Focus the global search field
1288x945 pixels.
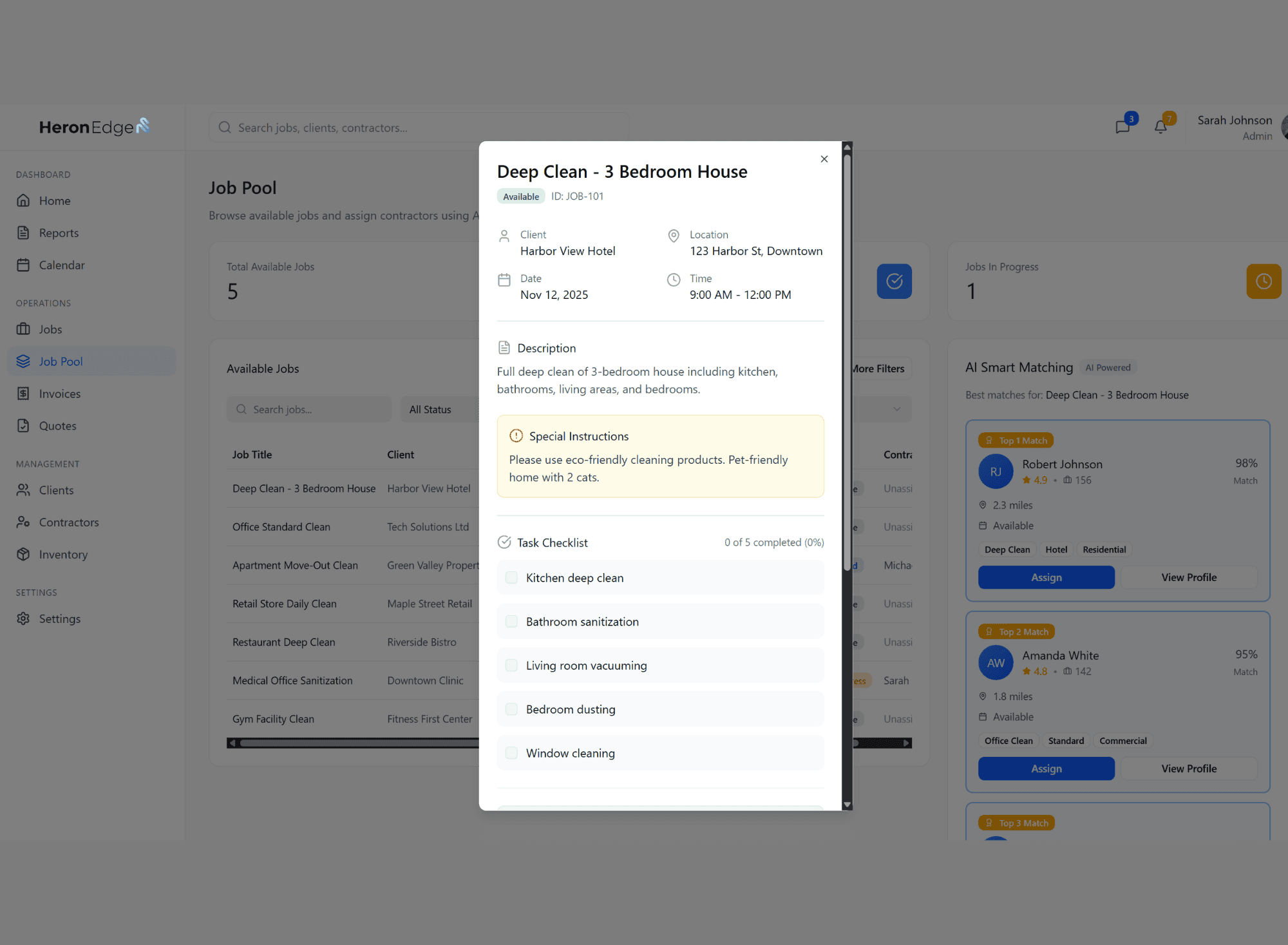[419, 128]
